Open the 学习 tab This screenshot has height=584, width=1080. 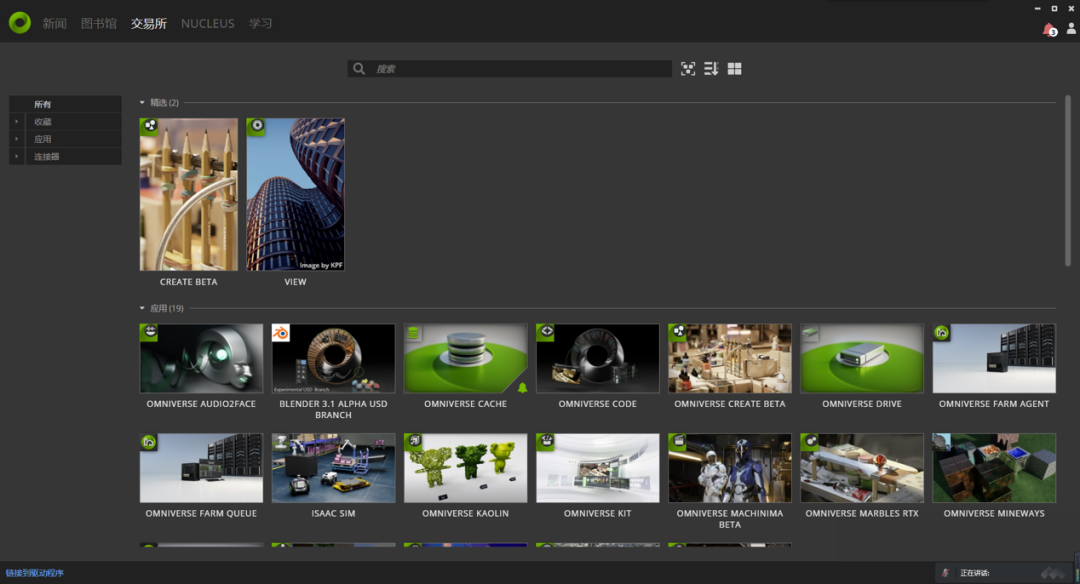click(x=260, y=23)
